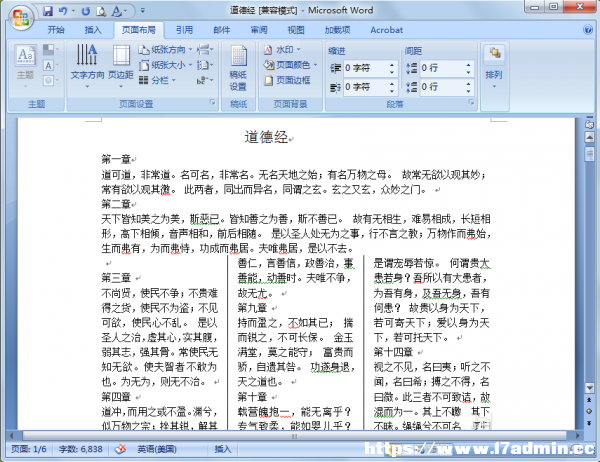Open theme fonts dropdown
The image size is (600, 462).
pyautogui.click(x=51, y=65)
